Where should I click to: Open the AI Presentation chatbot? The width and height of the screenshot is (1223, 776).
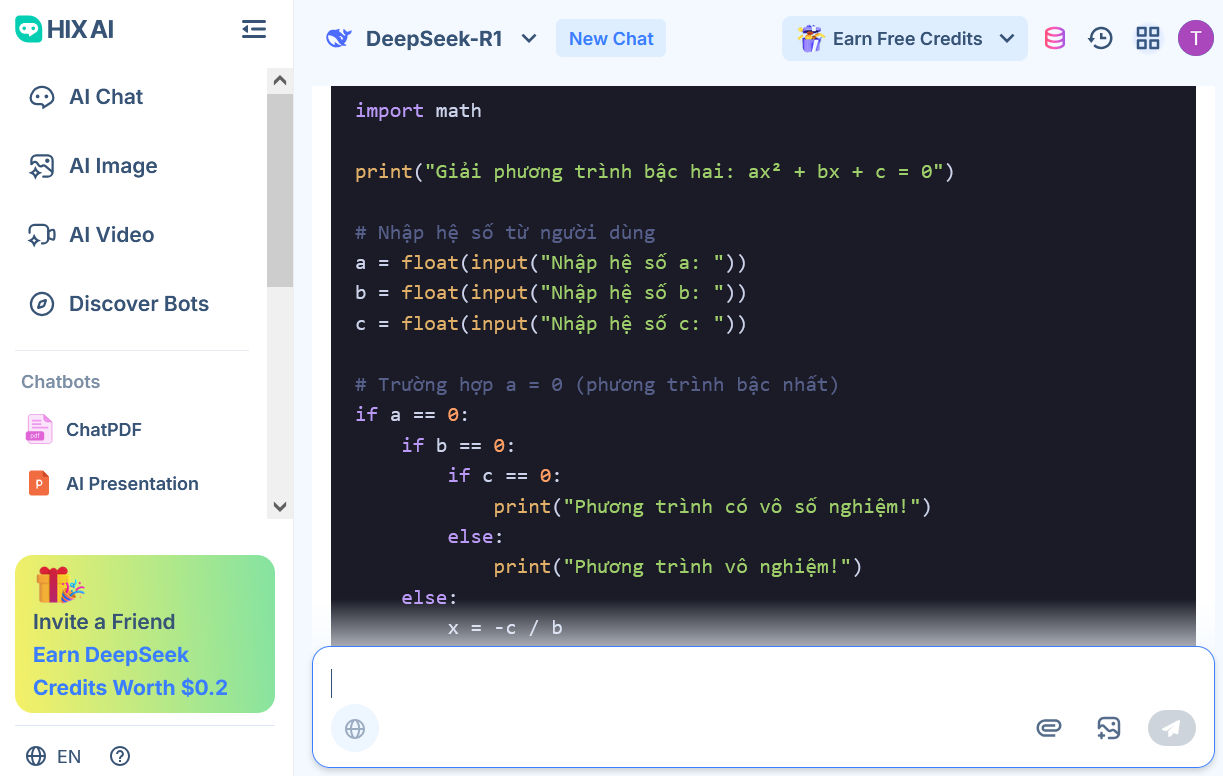(132, 484)
